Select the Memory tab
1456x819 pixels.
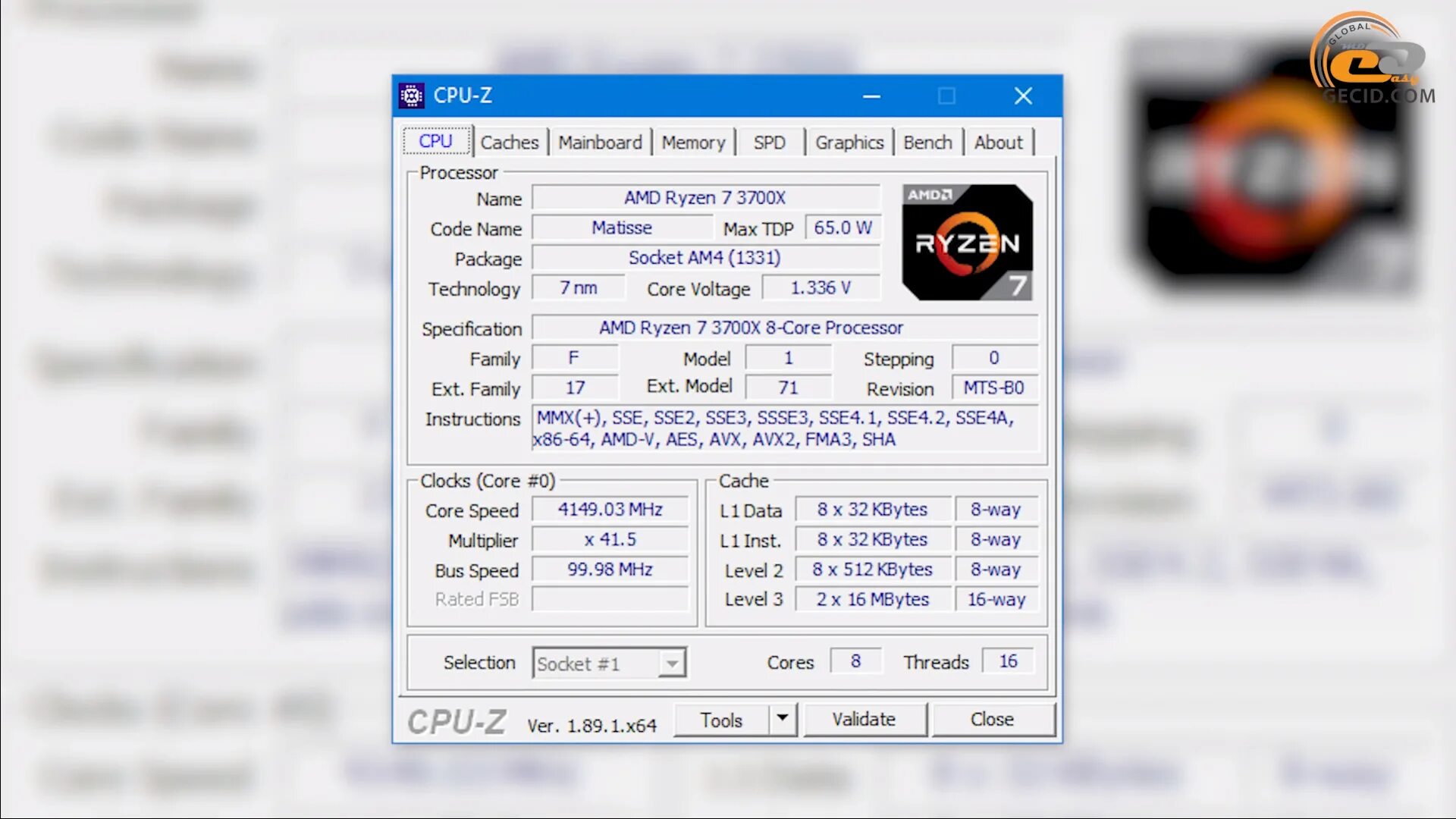693,143
